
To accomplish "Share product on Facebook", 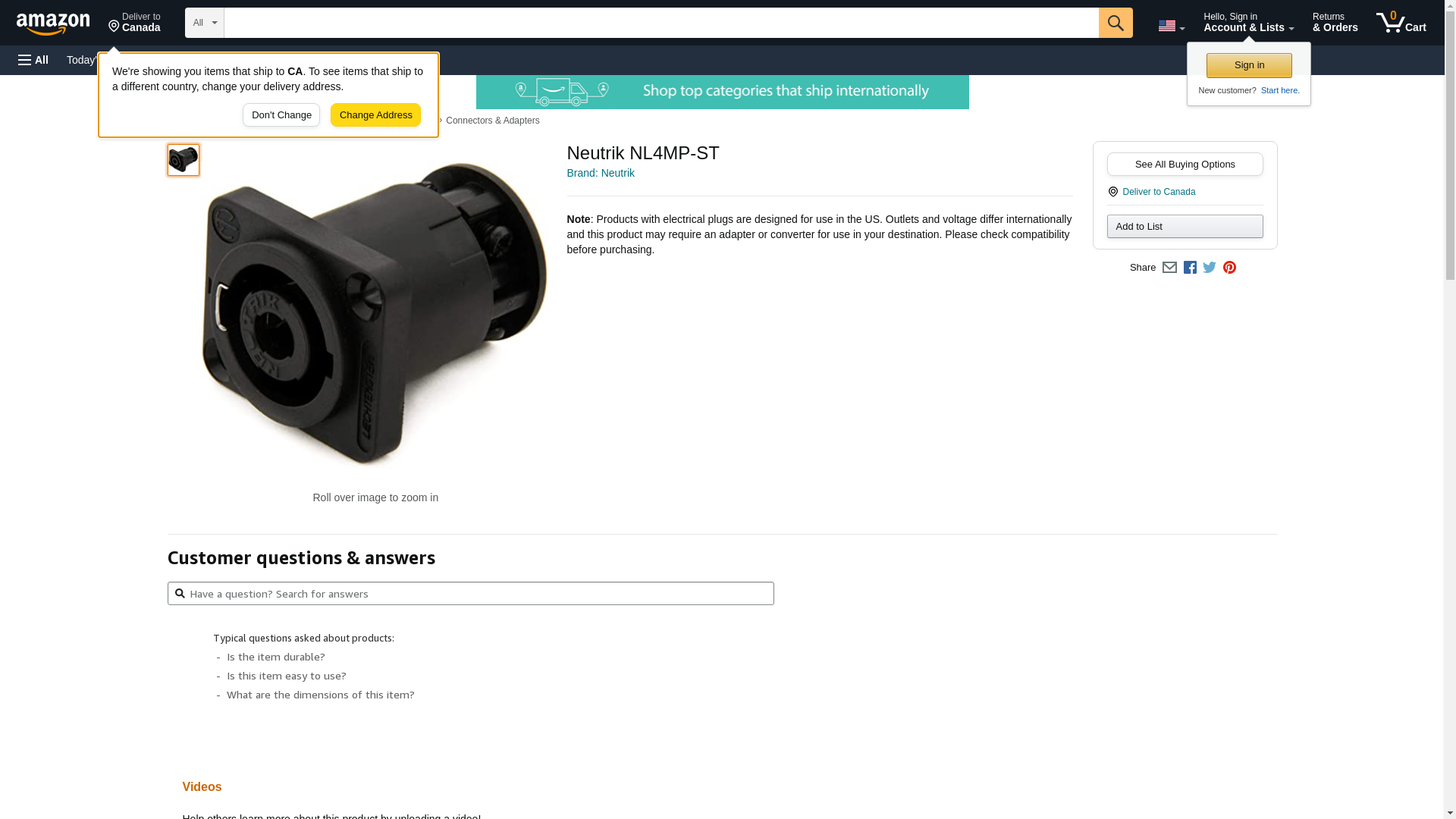I will point(1190,268).
